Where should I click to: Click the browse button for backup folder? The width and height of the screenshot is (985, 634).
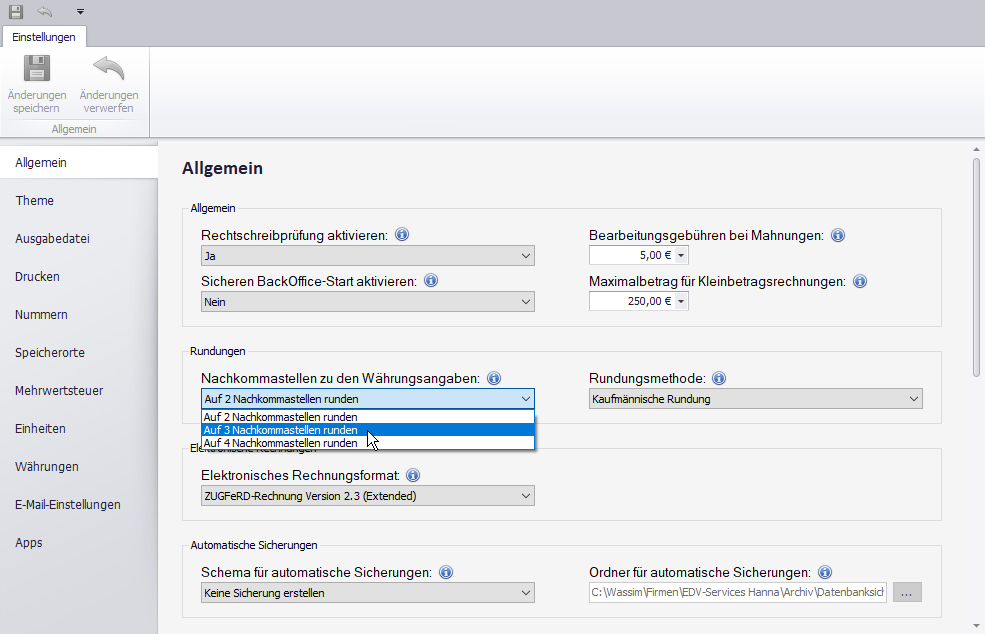tap(907, 593)
